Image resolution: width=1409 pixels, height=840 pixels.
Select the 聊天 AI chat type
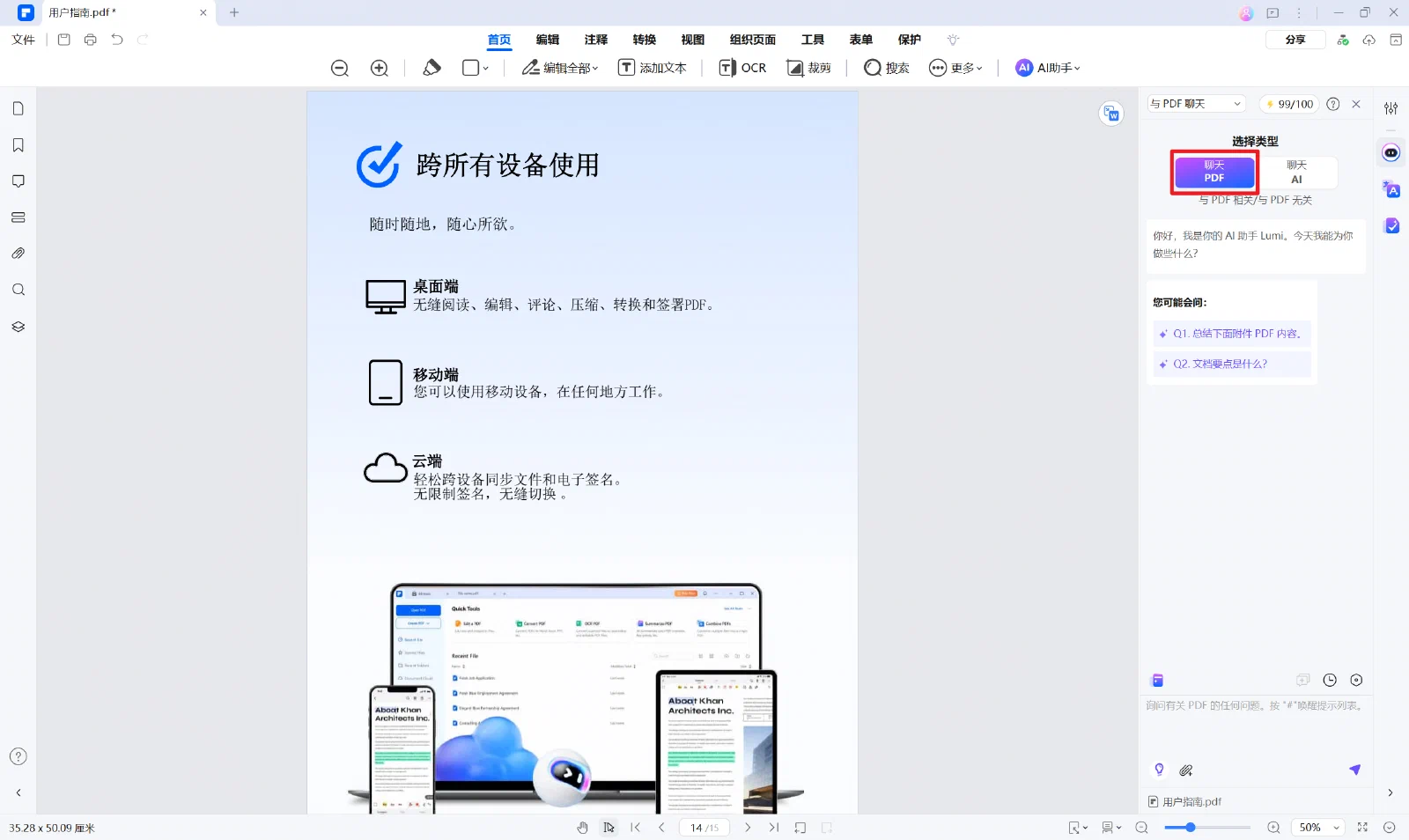[x=1296, y=172]
